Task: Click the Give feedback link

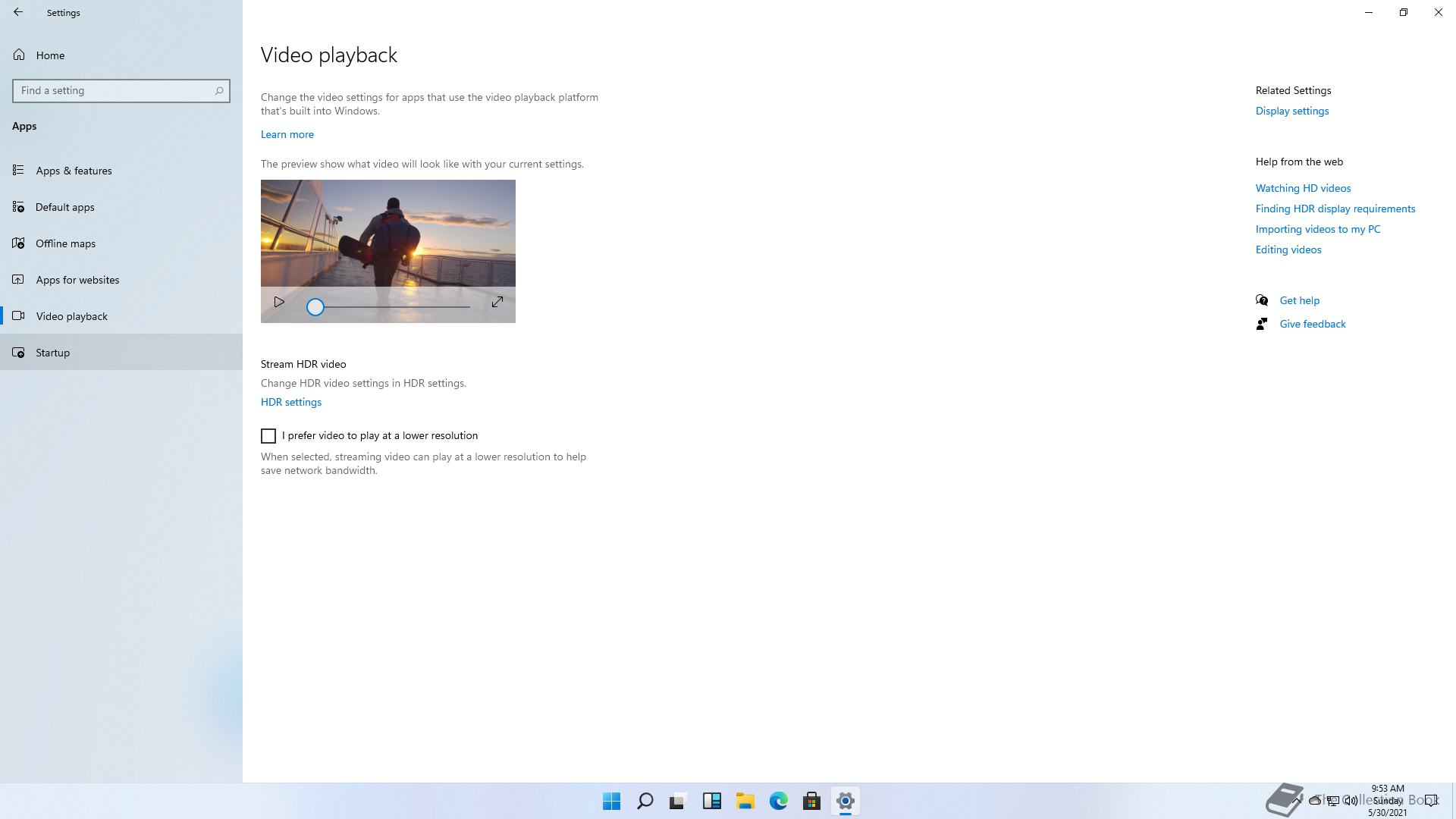Action: click(1313, 324)
